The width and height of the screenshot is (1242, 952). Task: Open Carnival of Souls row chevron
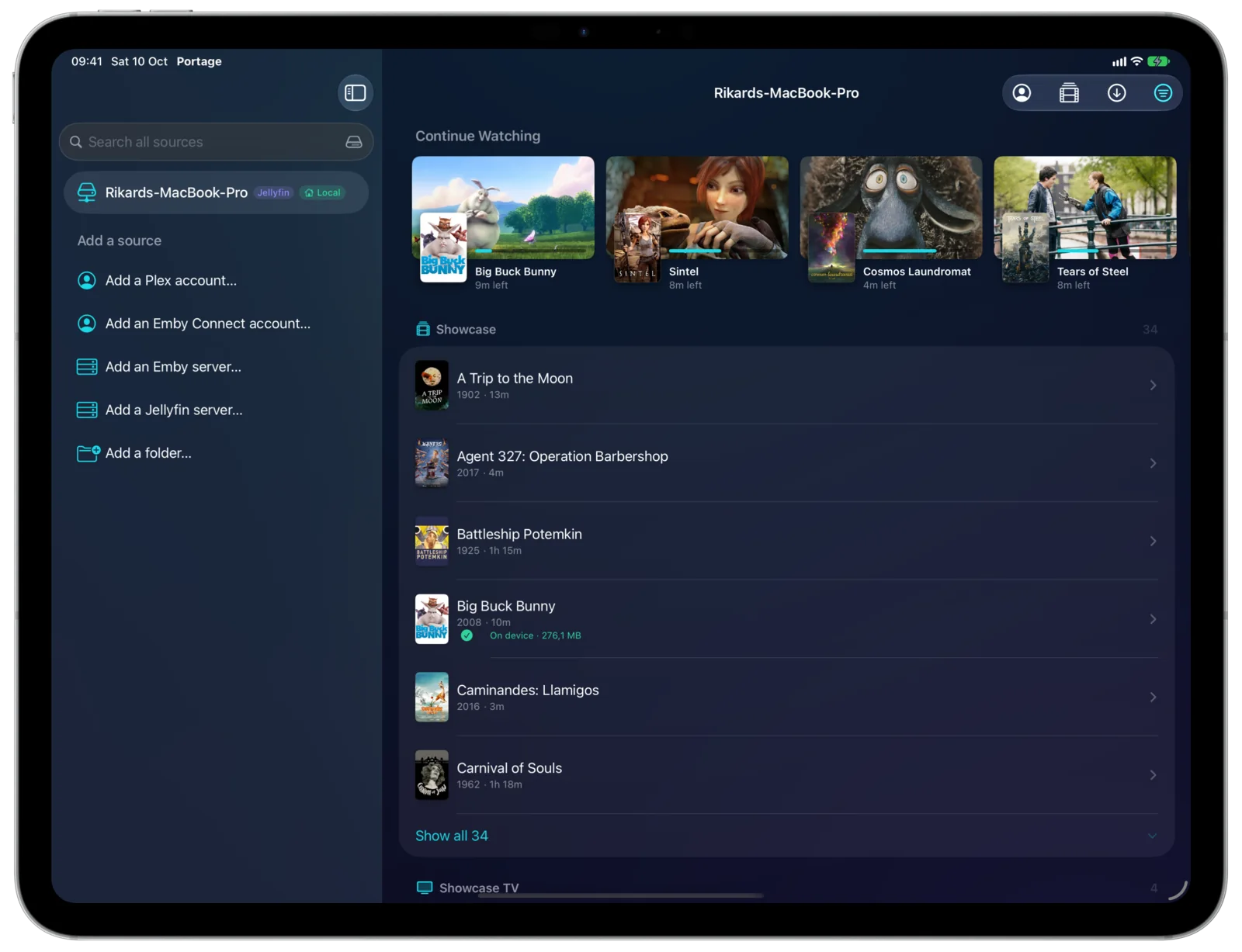[1153, 775]
